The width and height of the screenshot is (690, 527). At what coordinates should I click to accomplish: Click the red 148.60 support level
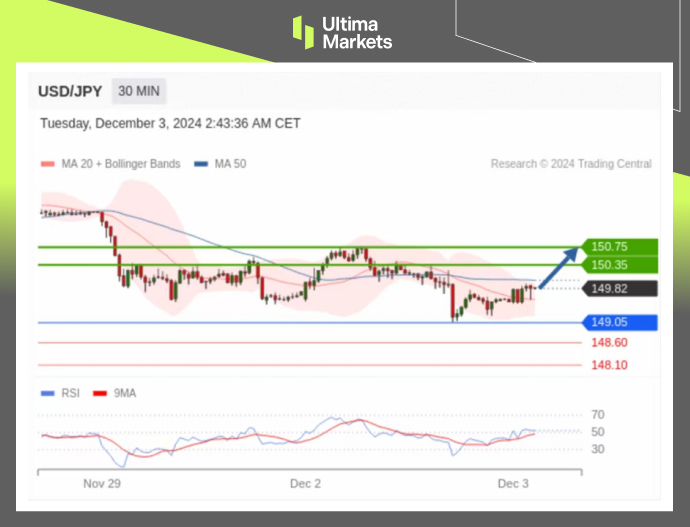click(608, 343)
